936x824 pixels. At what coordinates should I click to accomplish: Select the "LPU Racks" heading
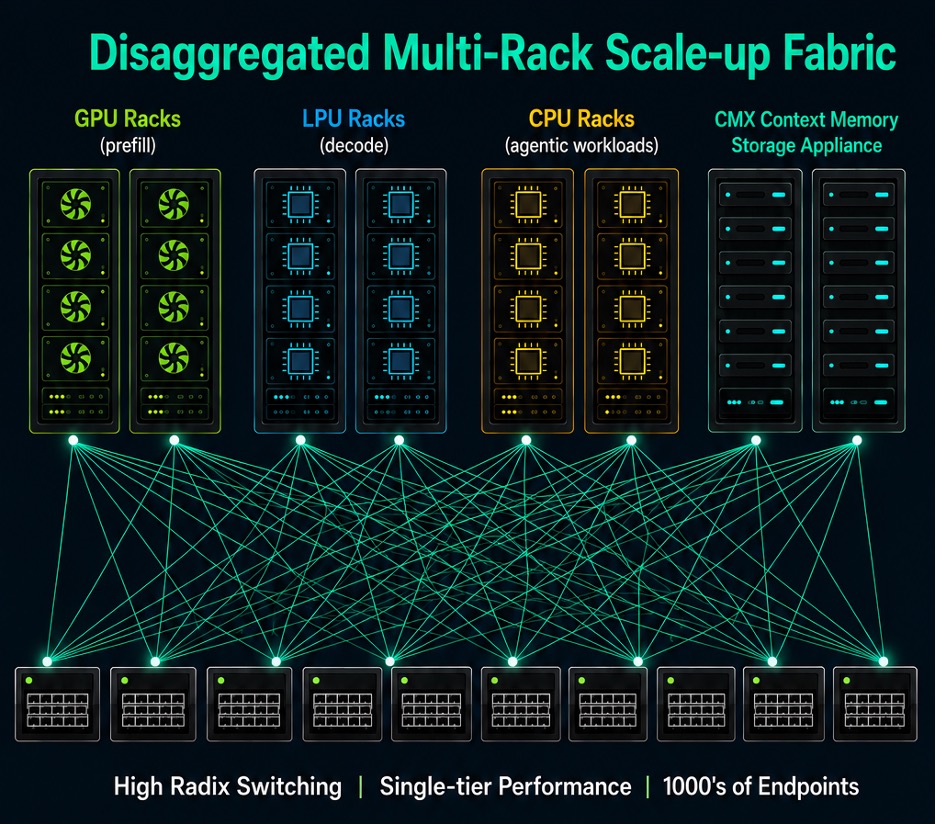353,119
